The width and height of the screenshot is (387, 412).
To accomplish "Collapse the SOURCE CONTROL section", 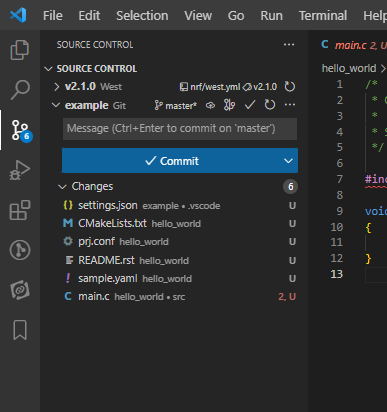I will click(x=48, y=69).
